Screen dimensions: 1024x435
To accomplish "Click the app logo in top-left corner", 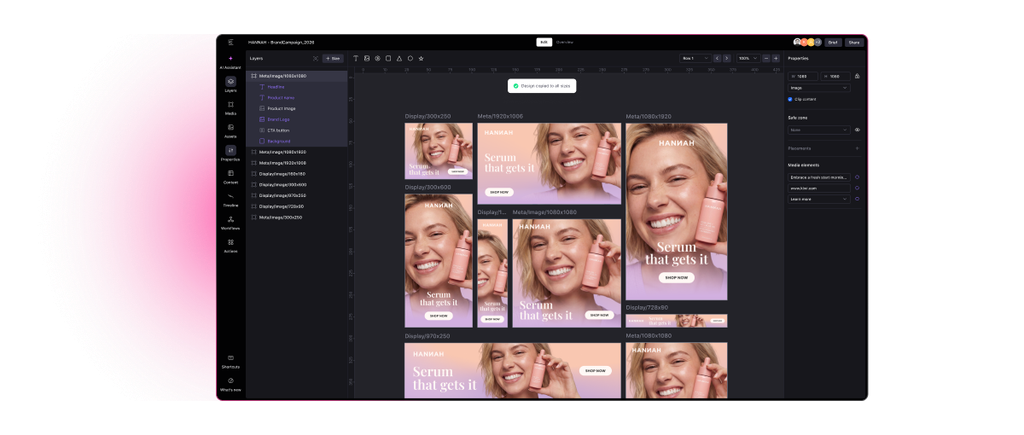I will (231, 42).
